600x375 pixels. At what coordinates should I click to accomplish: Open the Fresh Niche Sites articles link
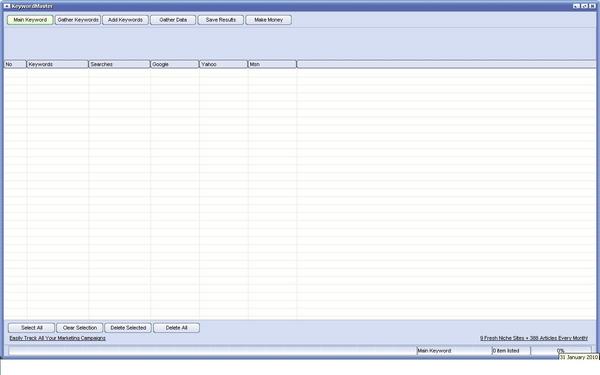534,338
